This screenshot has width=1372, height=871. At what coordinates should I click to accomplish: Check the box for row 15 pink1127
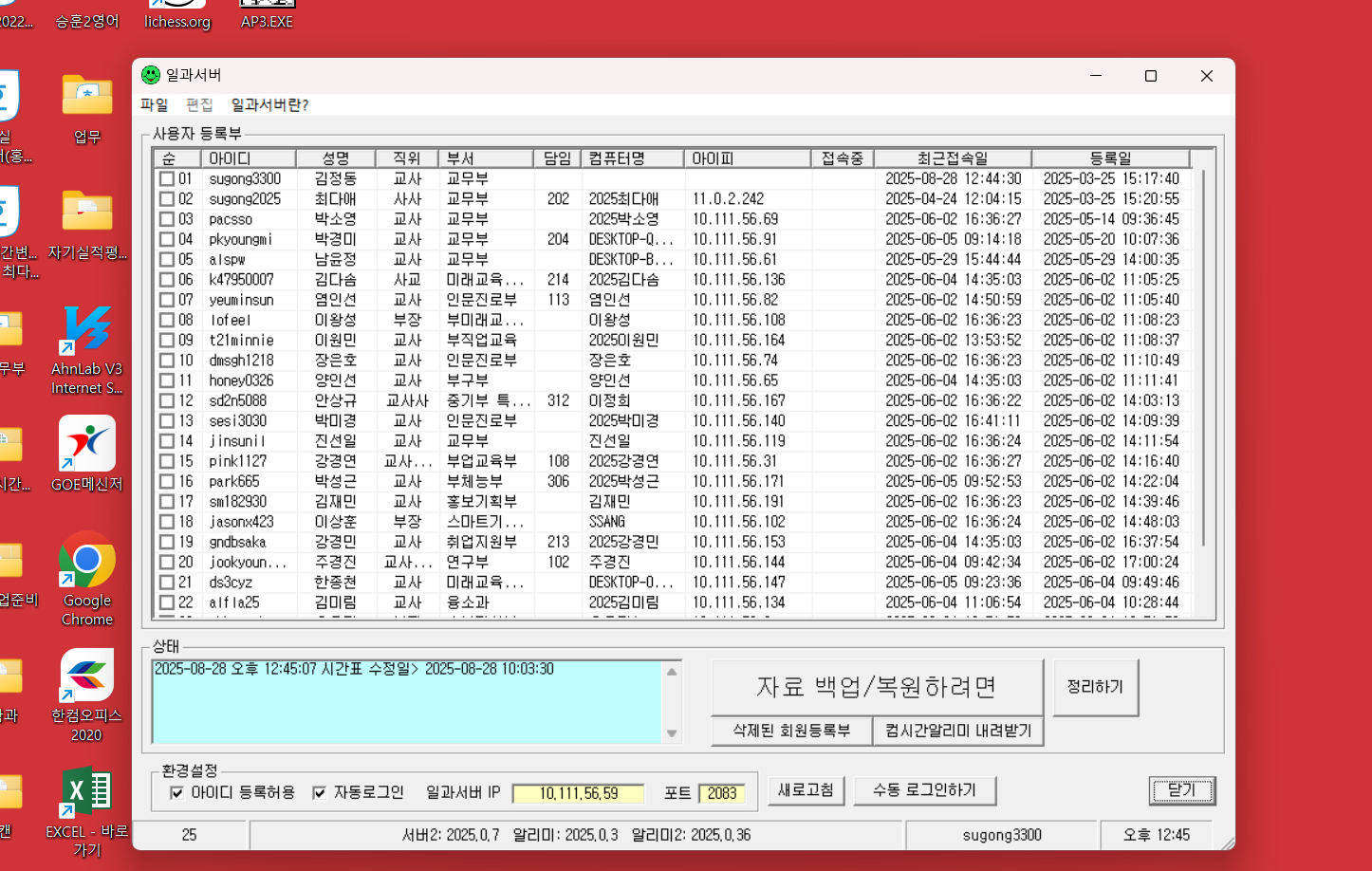point(167,461)
